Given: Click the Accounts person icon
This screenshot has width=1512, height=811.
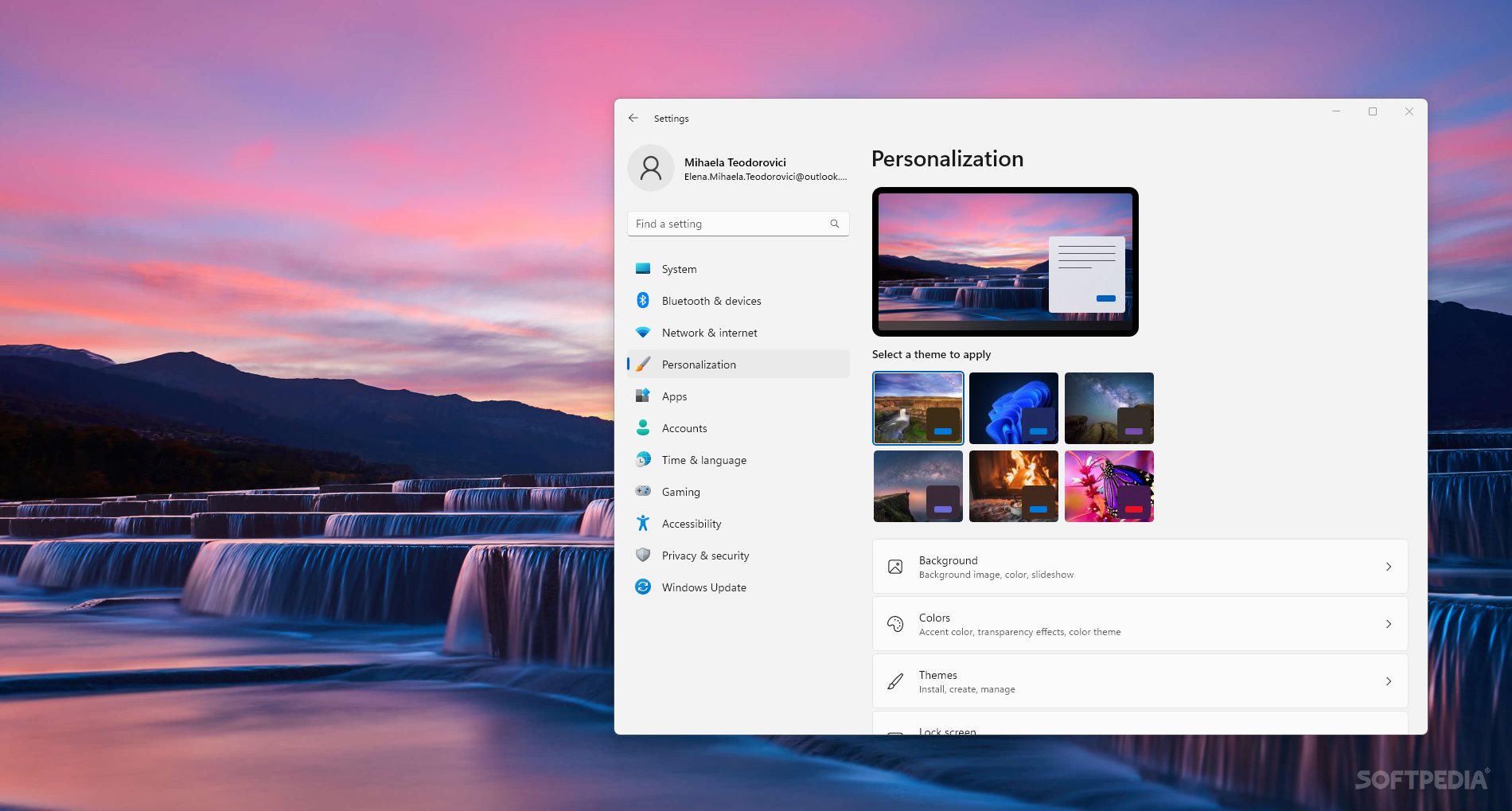Looking at the screenshot, I should pos(643,427).
